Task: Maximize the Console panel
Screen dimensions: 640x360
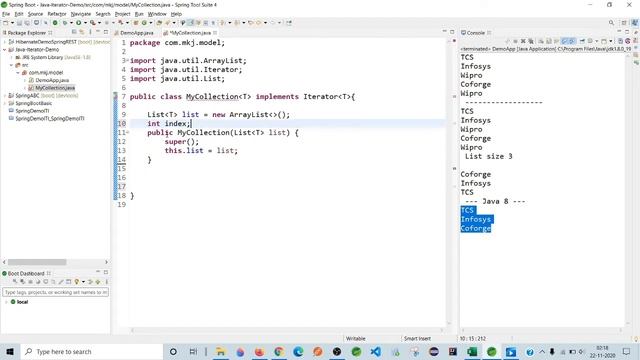Action: click(627, 32)
